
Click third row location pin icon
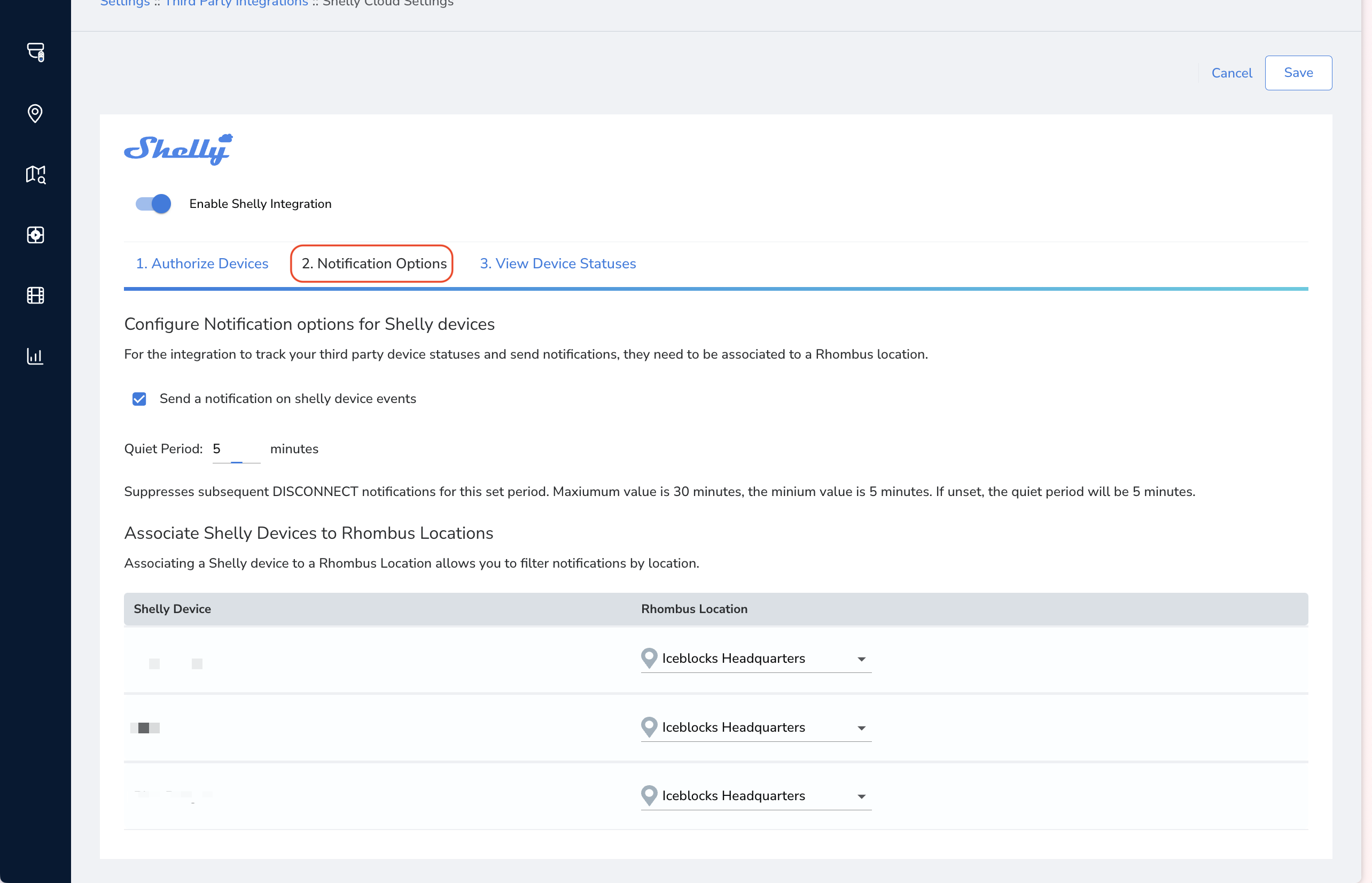(x=649, y=796)
